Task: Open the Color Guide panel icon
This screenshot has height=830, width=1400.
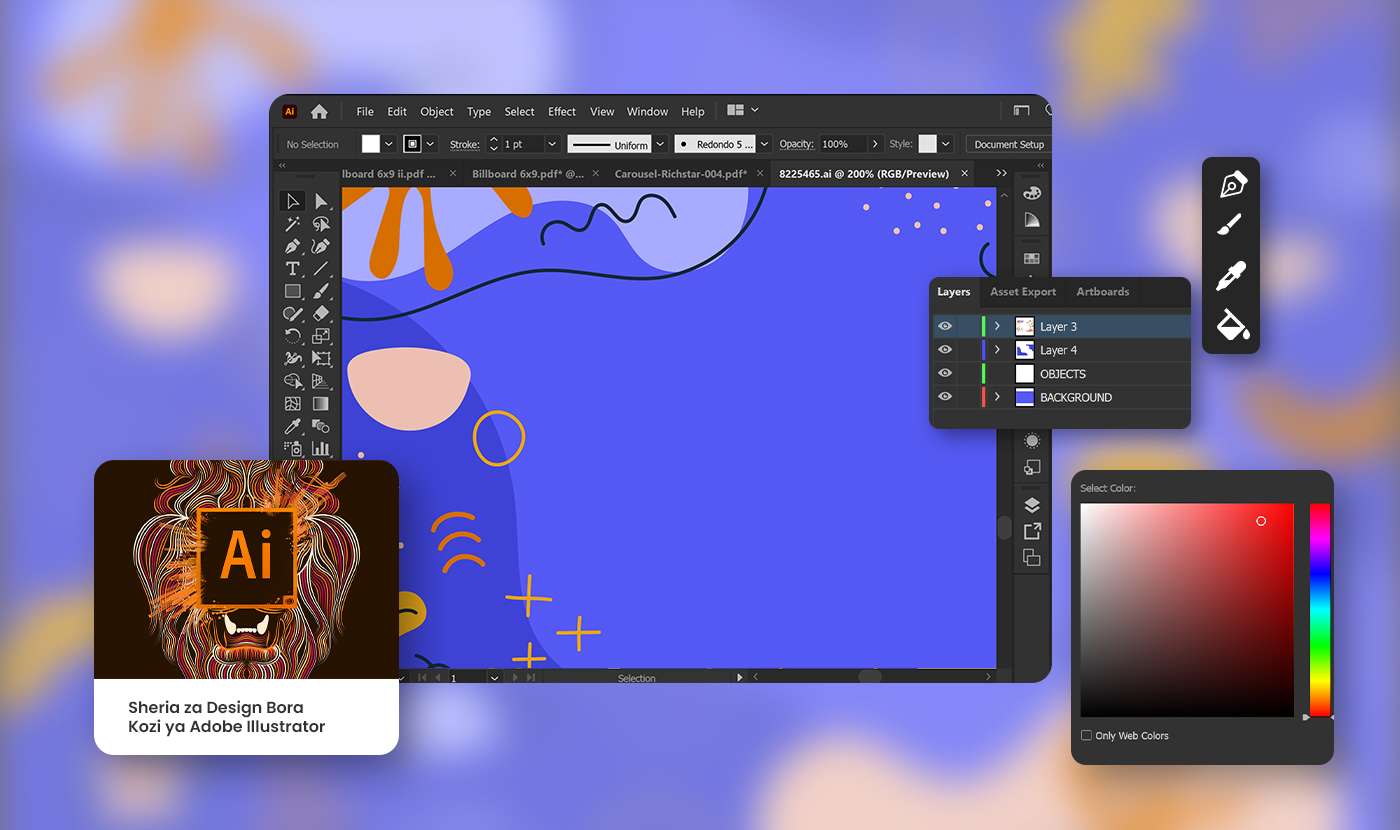Action: click(1032, 219)
